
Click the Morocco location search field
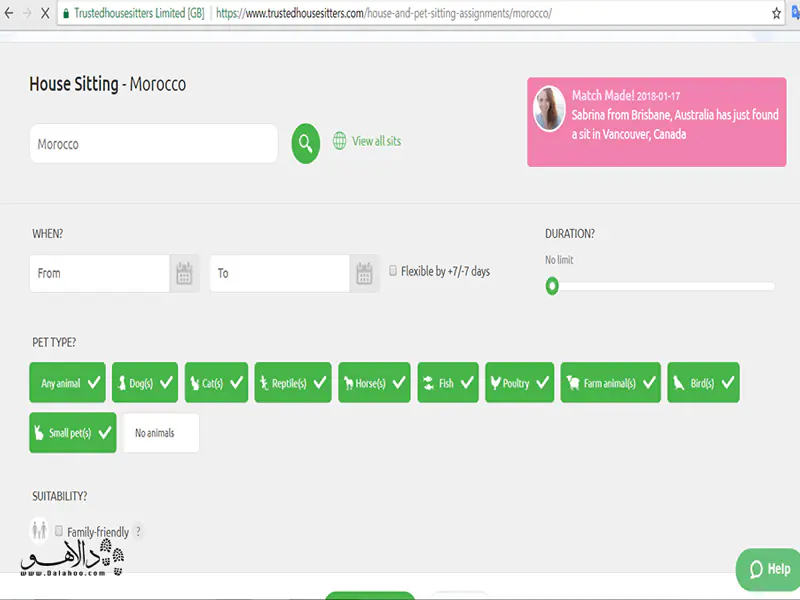click(154, 143)
